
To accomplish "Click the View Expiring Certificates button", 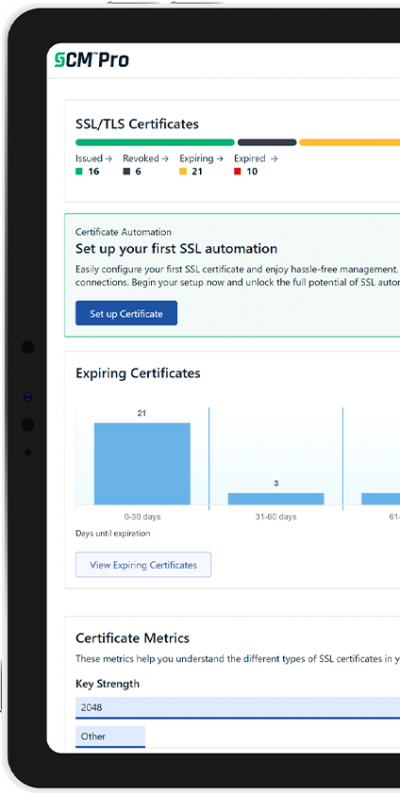I will tap(143, 565).
